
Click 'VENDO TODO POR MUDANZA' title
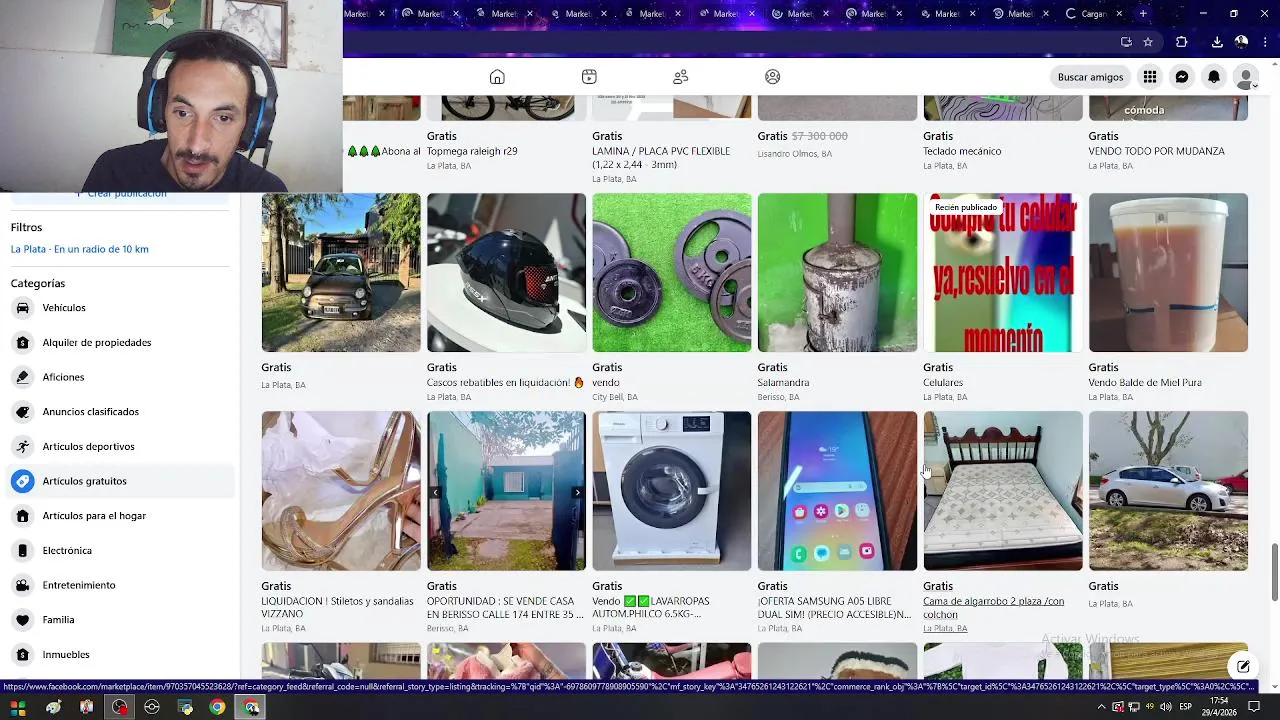click(1157, 152)
